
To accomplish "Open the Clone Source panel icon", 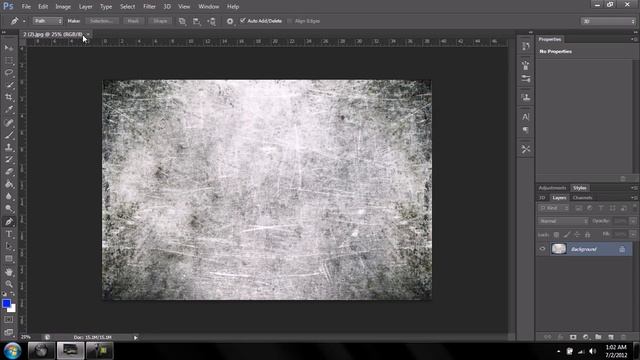I will pos(526,98).
